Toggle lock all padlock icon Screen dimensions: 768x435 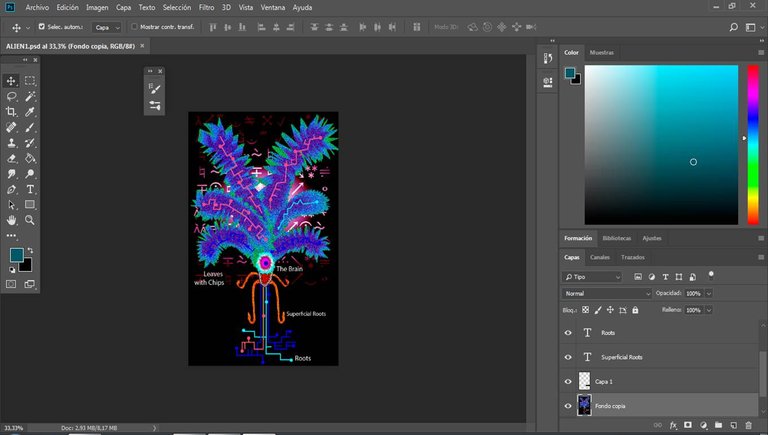[x=635, y=310]
